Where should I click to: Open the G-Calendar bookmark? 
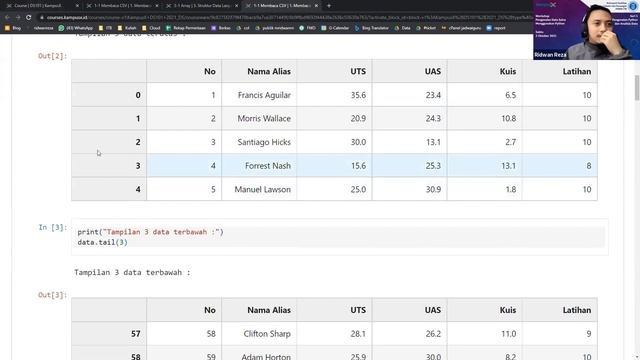[335, 28]
